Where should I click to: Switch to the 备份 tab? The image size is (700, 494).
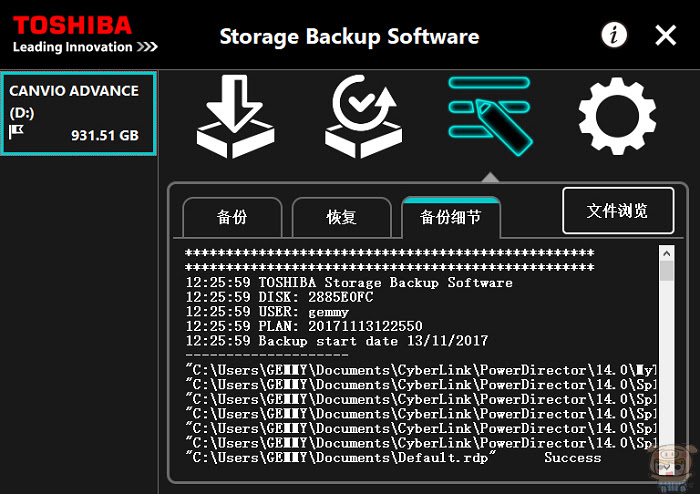pos(232,217)
